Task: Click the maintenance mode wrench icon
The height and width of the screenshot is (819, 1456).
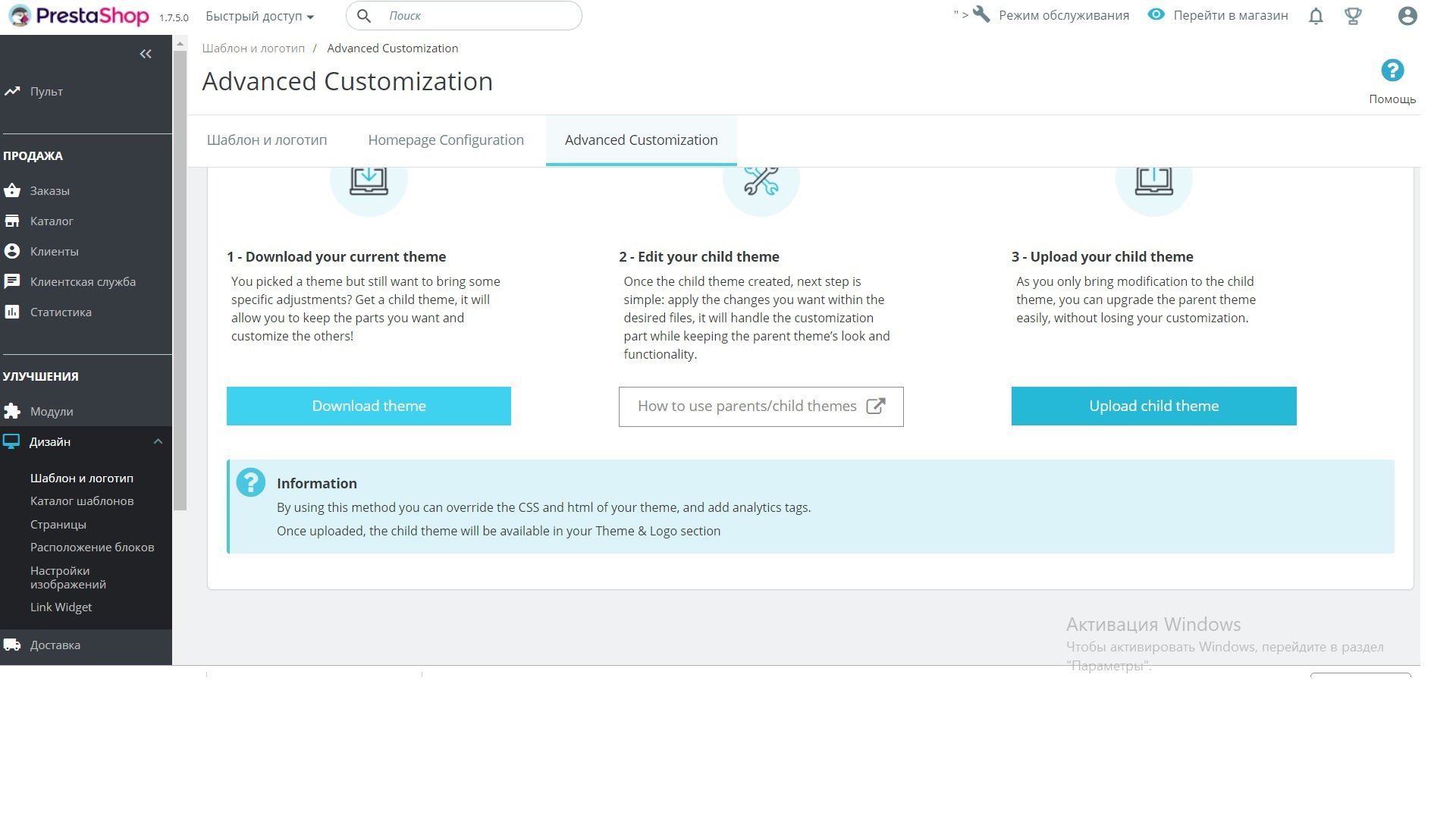Action: coord(981,14)
